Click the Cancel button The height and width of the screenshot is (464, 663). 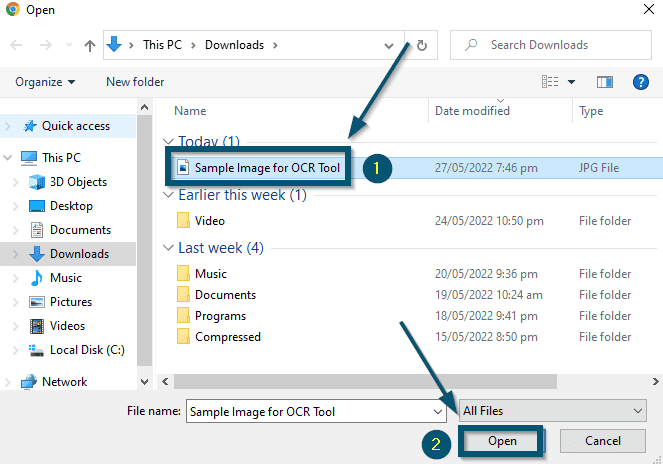coord(602,441)
